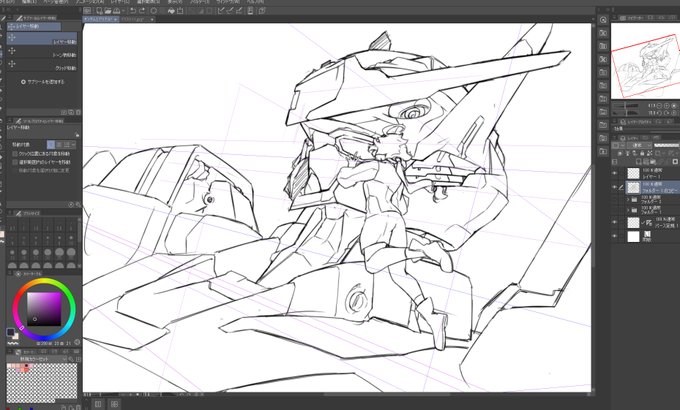Open the Brush Size panel menu
Viewport: 680px width, 410px height.
click(x=10, y=213)
